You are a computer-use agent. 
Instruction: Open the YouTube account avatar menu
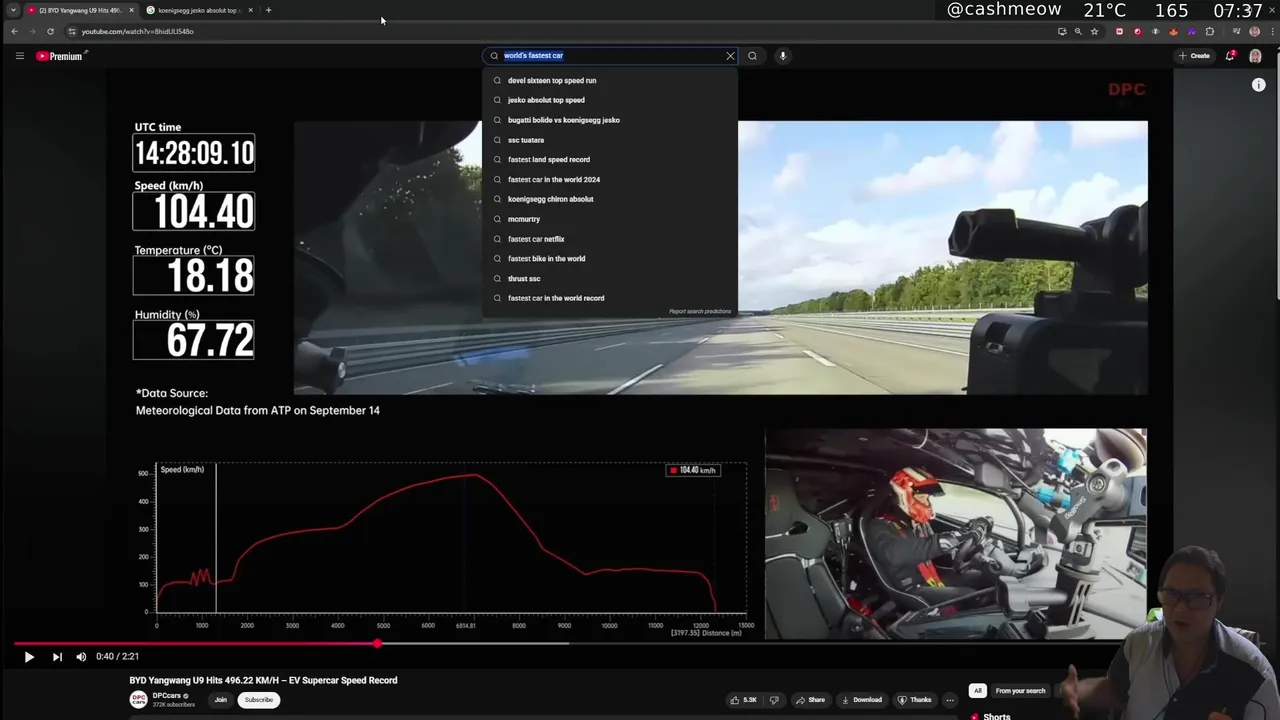(1255, 56)
